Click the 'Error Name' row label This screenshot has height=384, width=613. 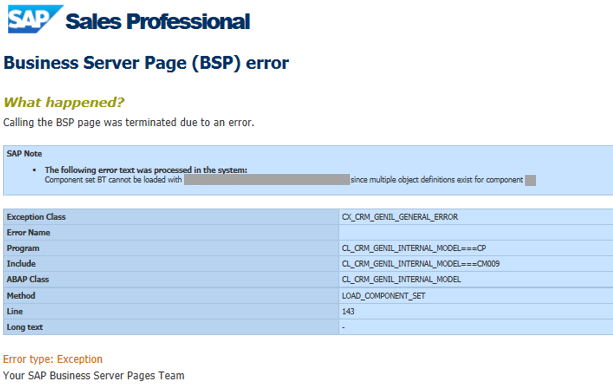point(28,233)
